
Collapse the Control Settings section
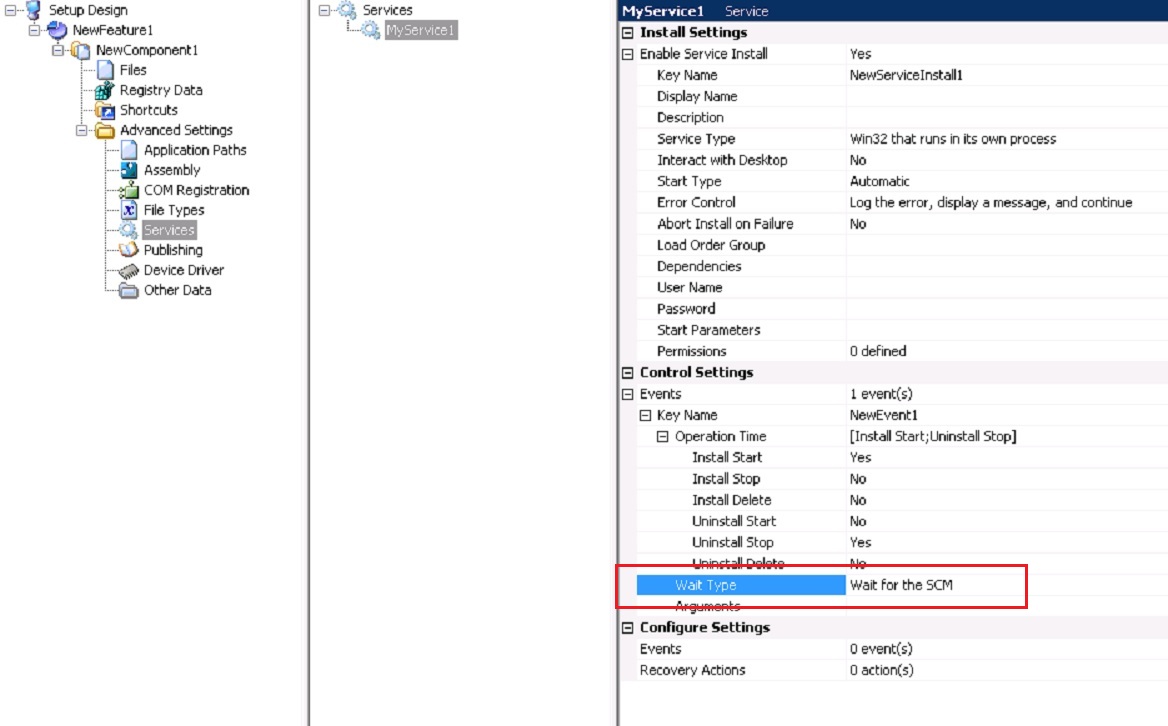tap(627, 373)
